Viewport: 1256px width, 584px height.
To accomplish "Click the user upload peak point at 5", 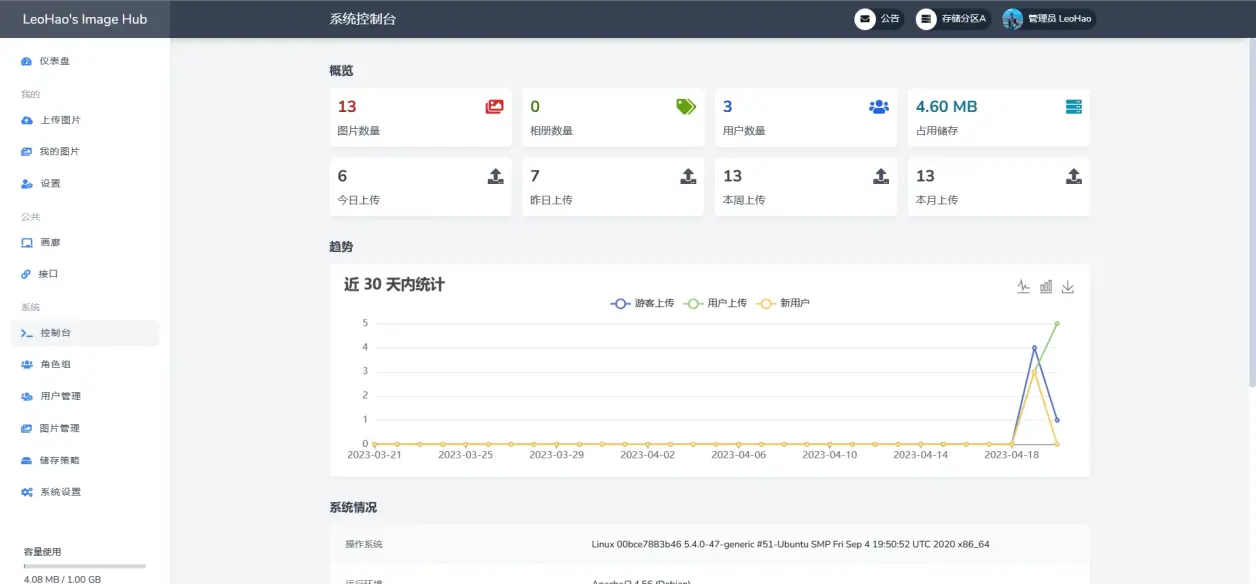I will point(1057,323).
